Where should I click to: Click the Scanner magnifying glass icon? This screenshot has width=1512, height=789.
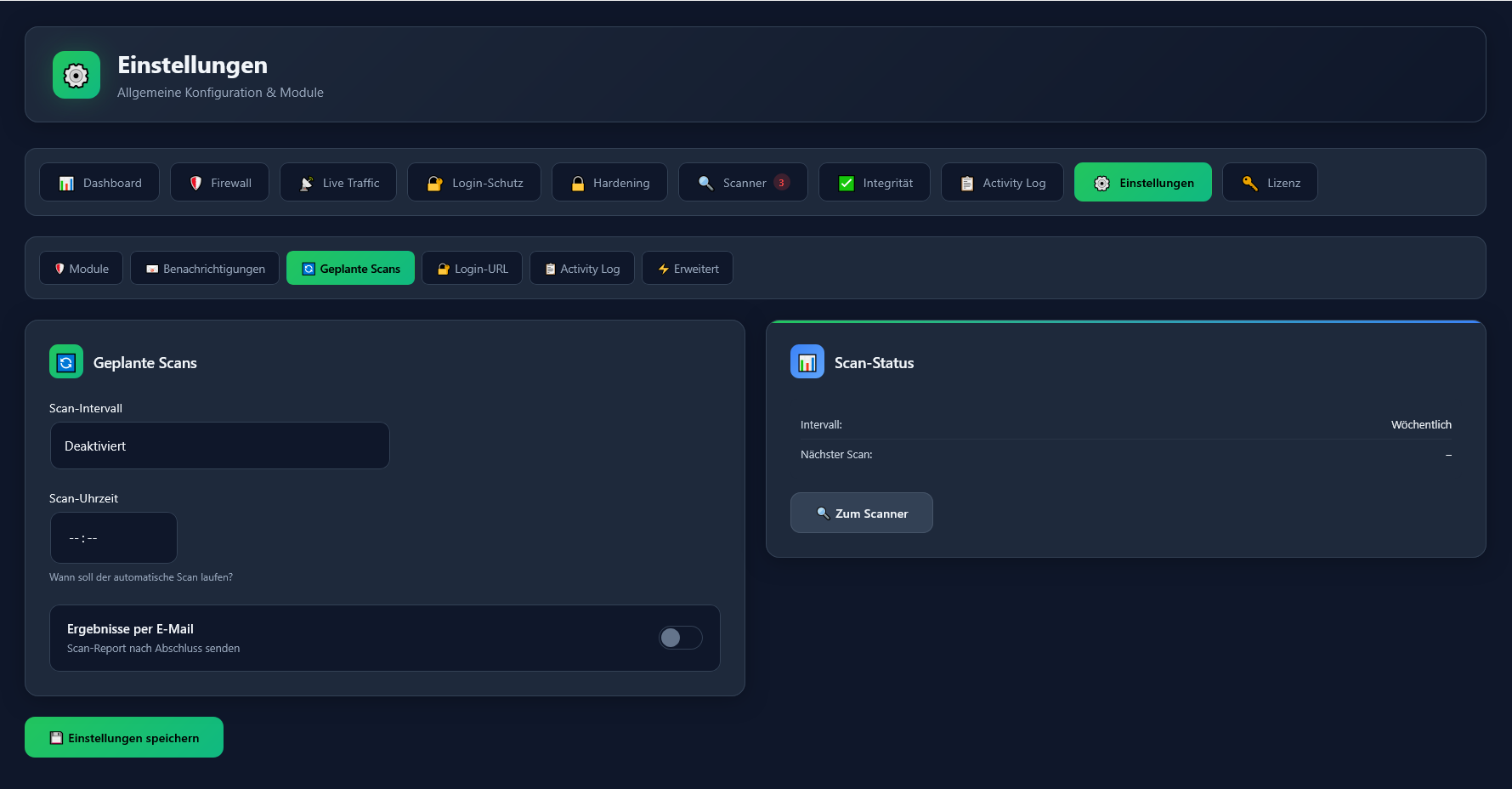[705, 183]
